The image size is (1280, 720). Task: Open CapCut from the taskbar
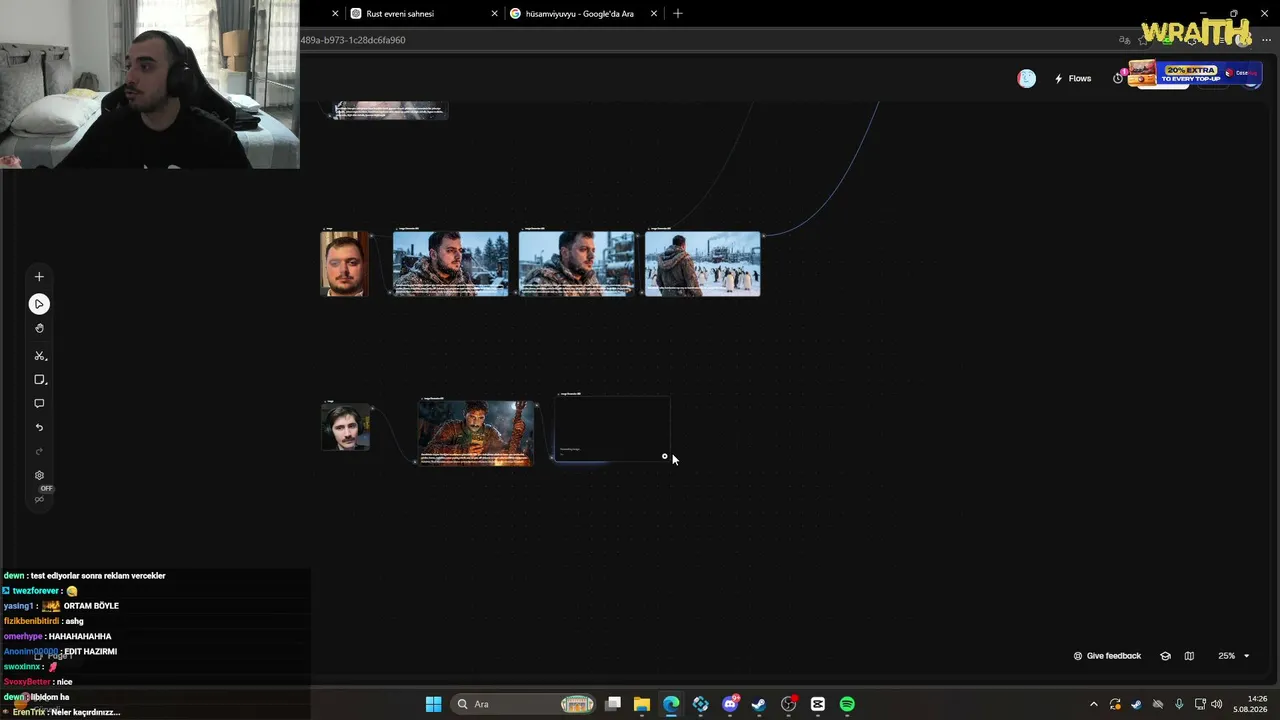pyautogui.click(x=818, y=704)
